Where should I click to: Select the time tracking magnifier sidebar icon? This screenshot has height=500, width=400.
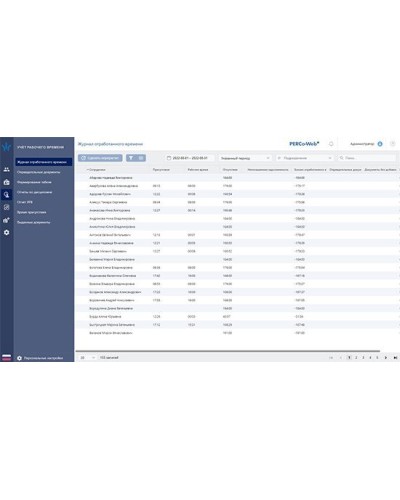pyautogui.click(x=6, y=195)
